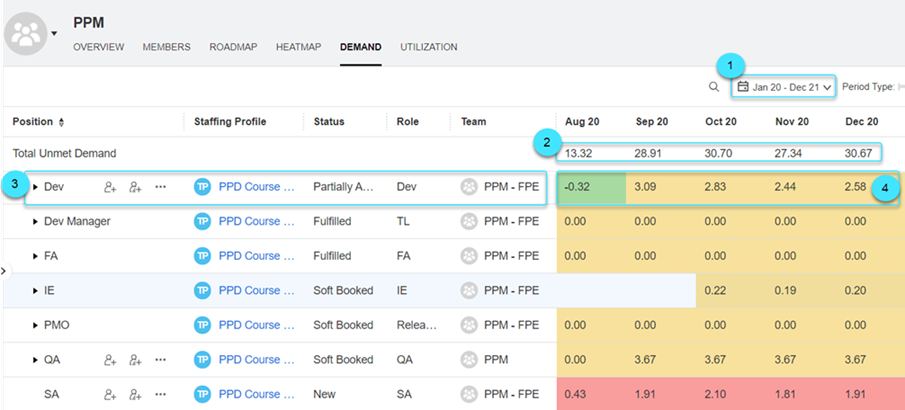The height and width of the screenshot is (410, 905).
Task: Click the TP staffing profile badge in FA row
Action: pyautogui.click(x=203, y=256)
